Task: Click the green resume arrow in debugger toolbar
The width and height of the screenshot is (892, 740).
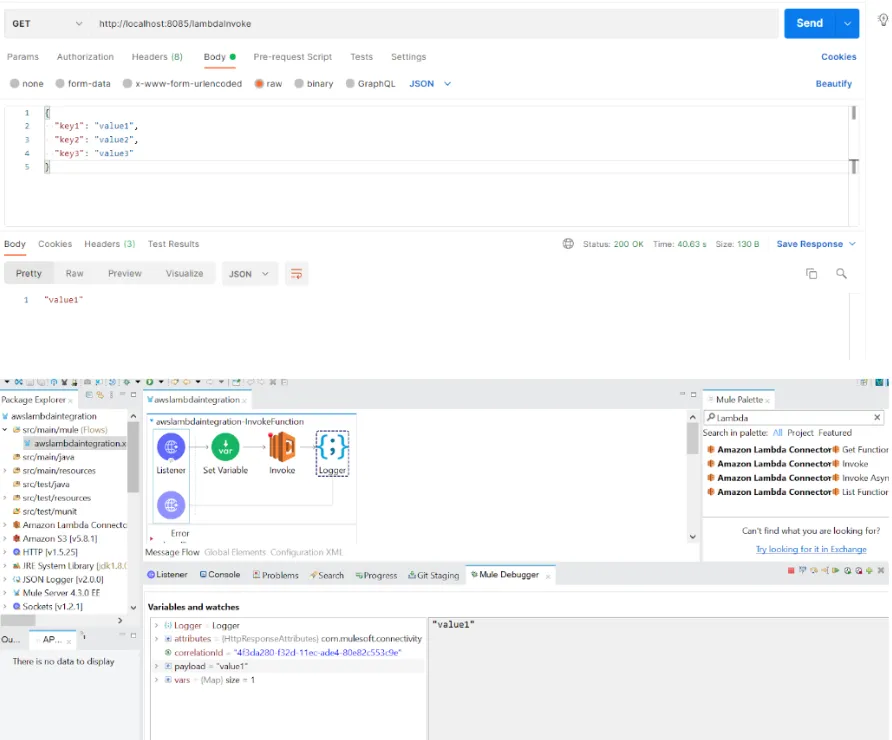Action: pyautogui.click(x=836, y=570)
